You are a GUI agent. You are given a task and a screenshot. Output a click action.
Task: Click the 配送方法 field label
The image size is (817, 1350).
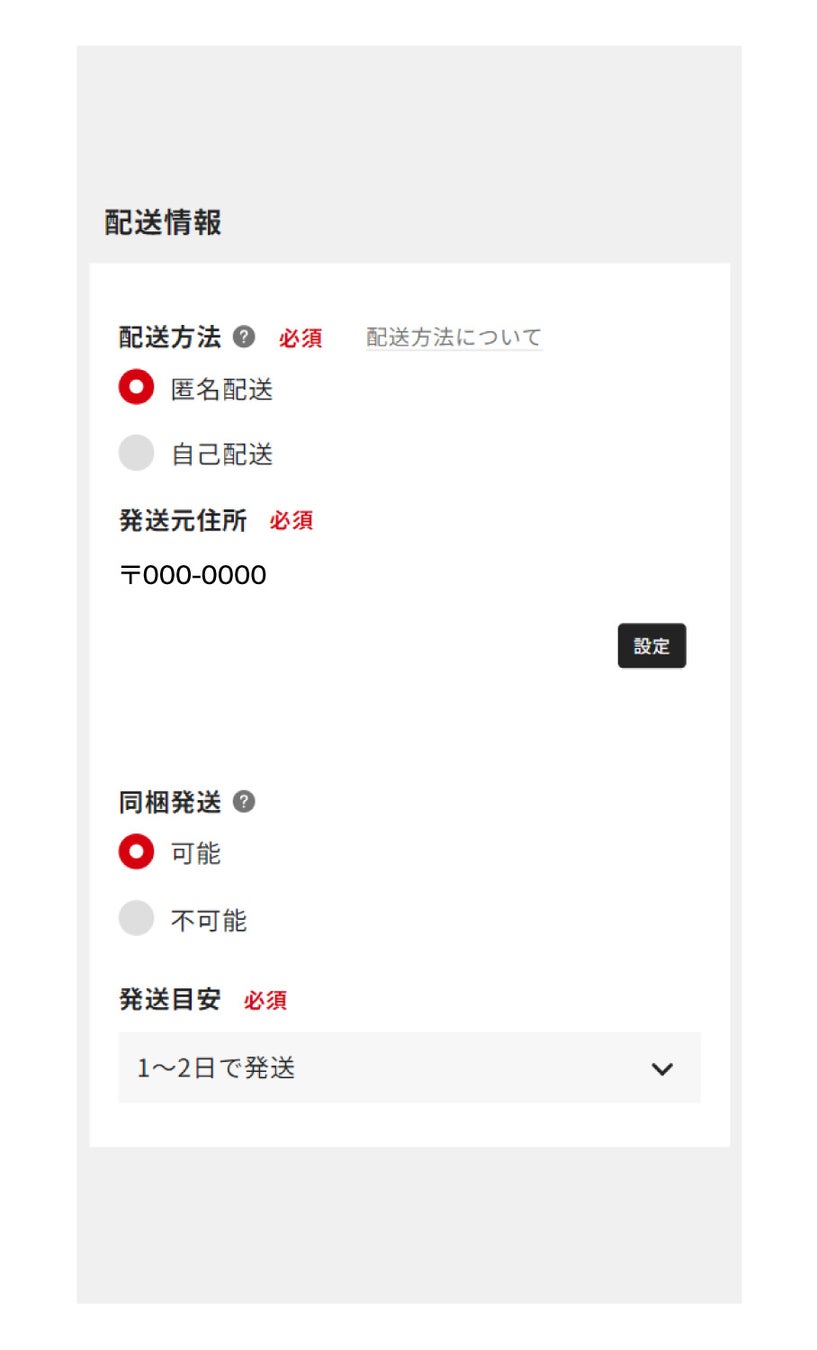[x=170, y=337]
